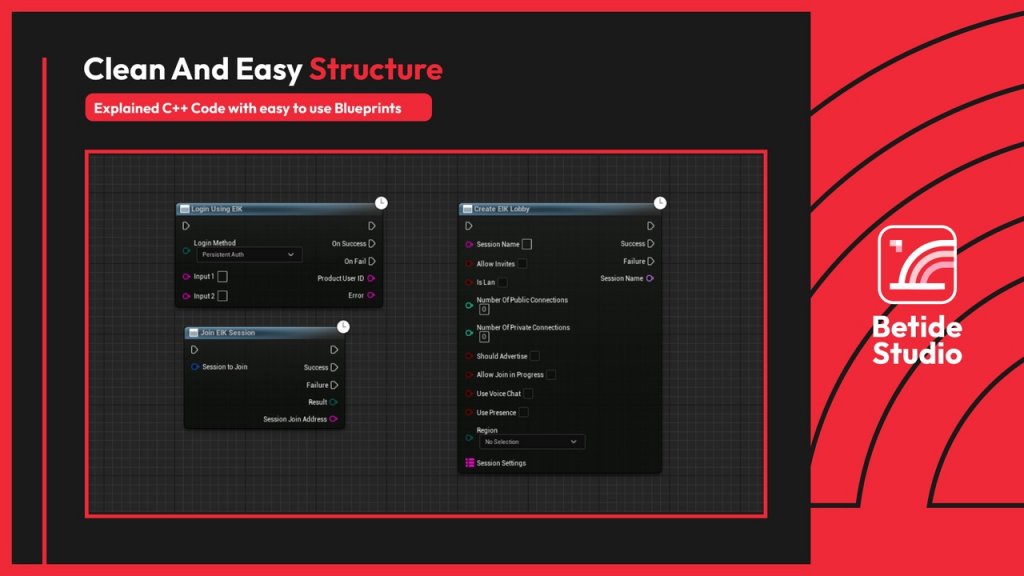Click the Input 2 text field
This screenshot has height=576, width=1024.
222,296
